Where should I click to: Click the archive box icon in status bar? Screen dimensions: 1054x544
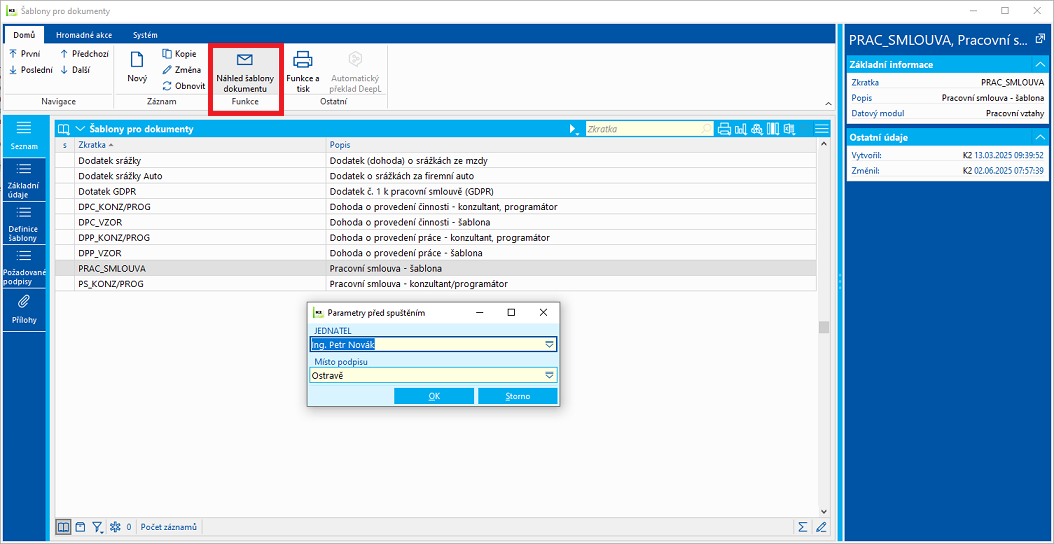click(80, 527)
